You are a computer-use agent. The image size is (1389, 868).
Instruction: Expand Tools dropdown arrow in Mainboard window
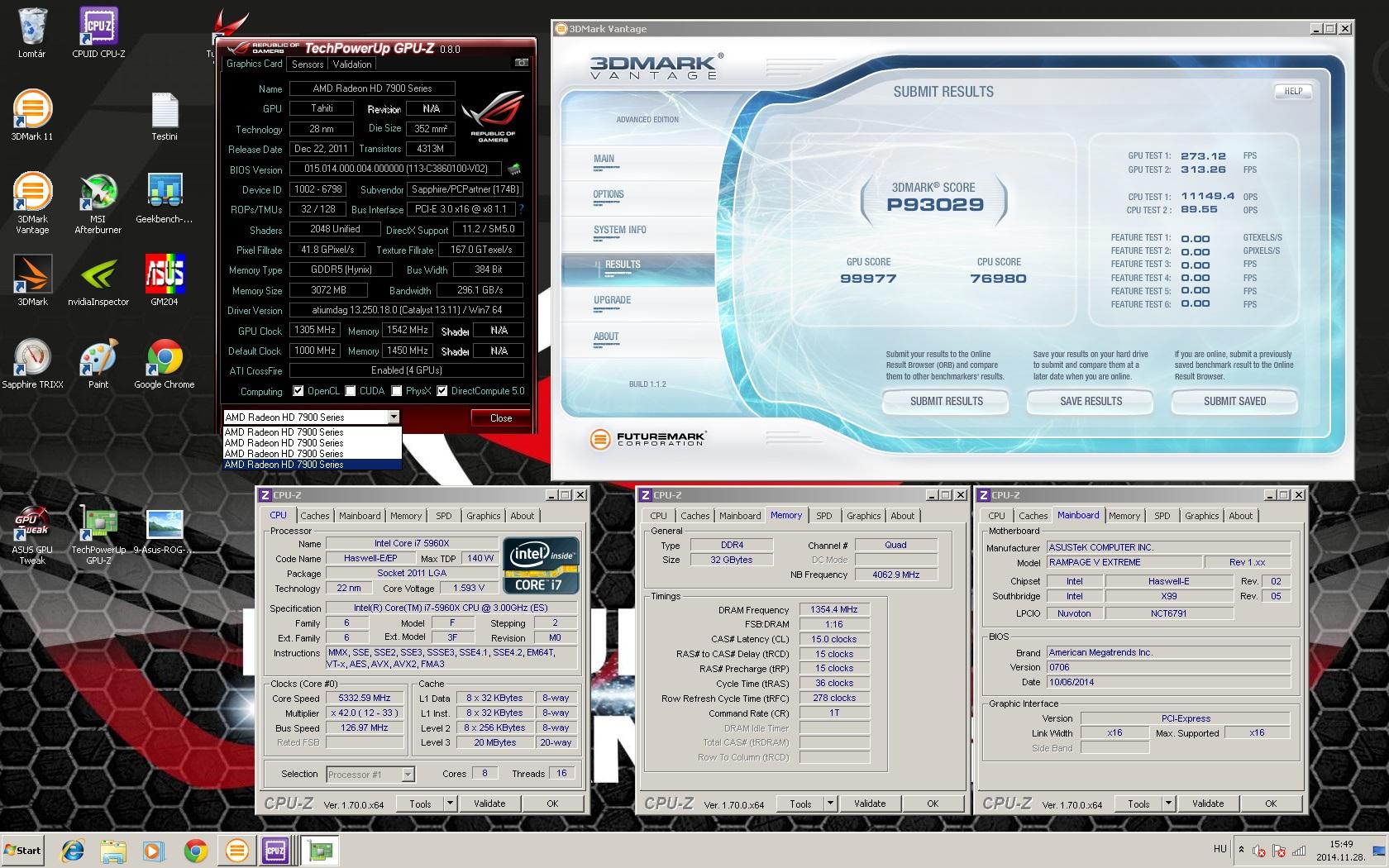[x=1168, y=804]
